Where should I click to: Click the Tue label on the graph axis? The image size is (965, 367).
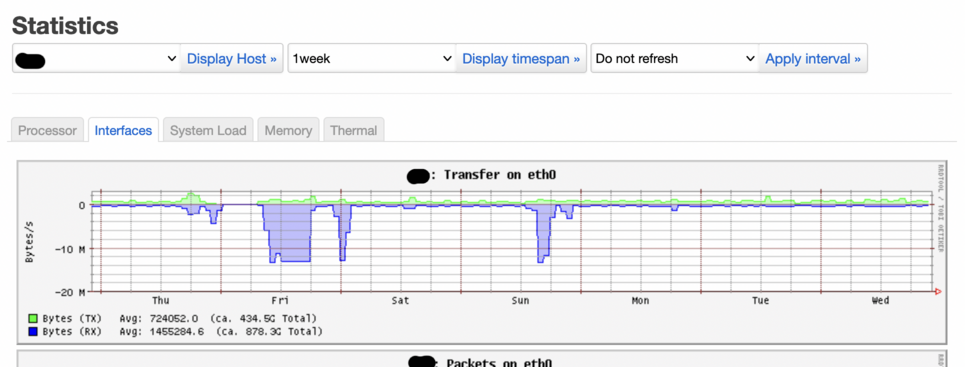760,300
